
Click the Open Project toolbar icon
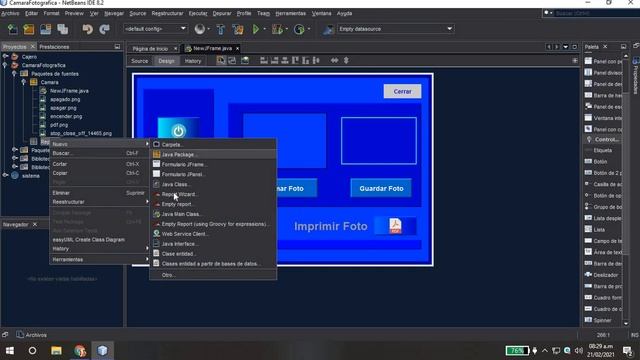coord(46,29)
